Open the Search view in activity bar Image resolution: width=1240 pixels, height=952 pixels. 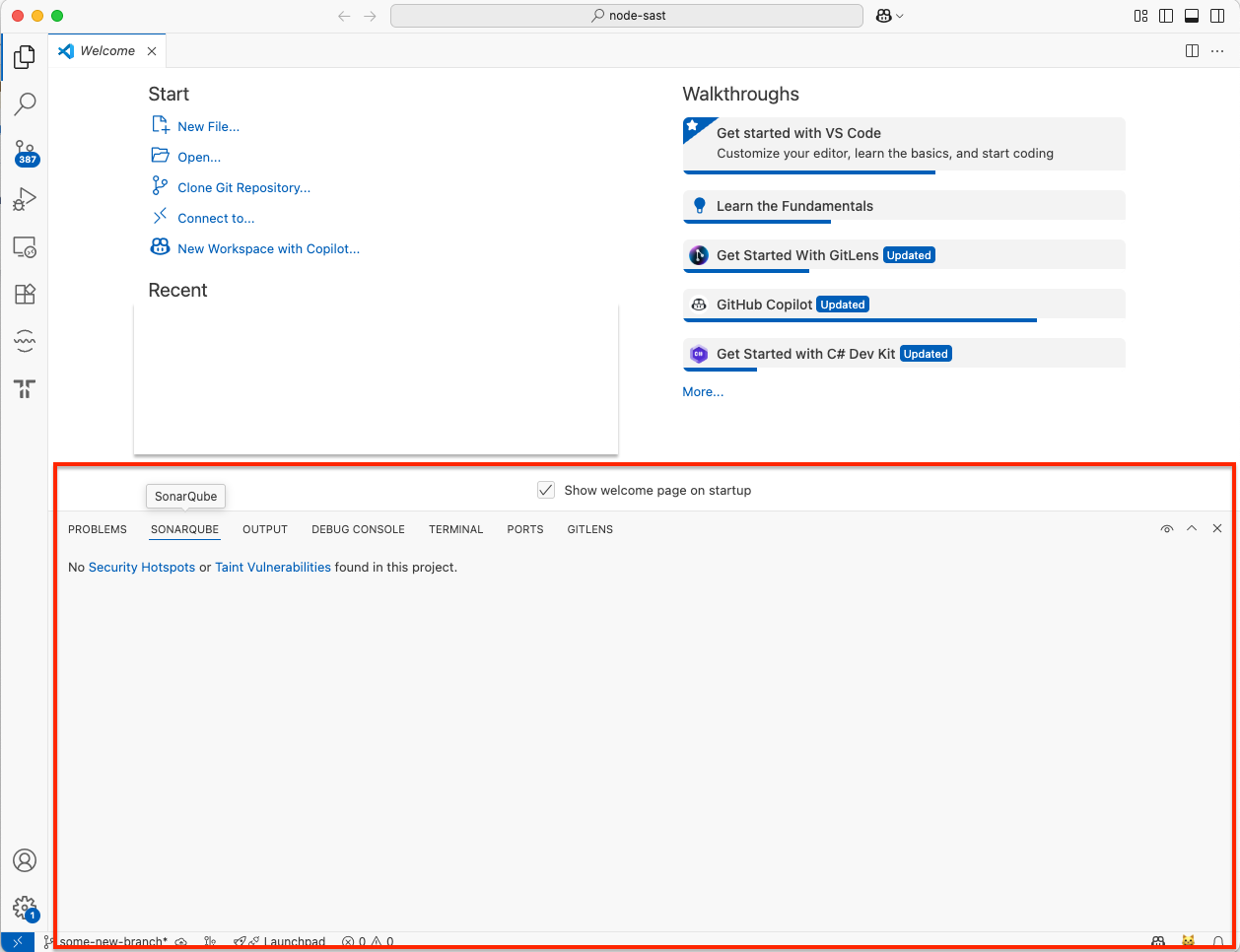(25, 103)
